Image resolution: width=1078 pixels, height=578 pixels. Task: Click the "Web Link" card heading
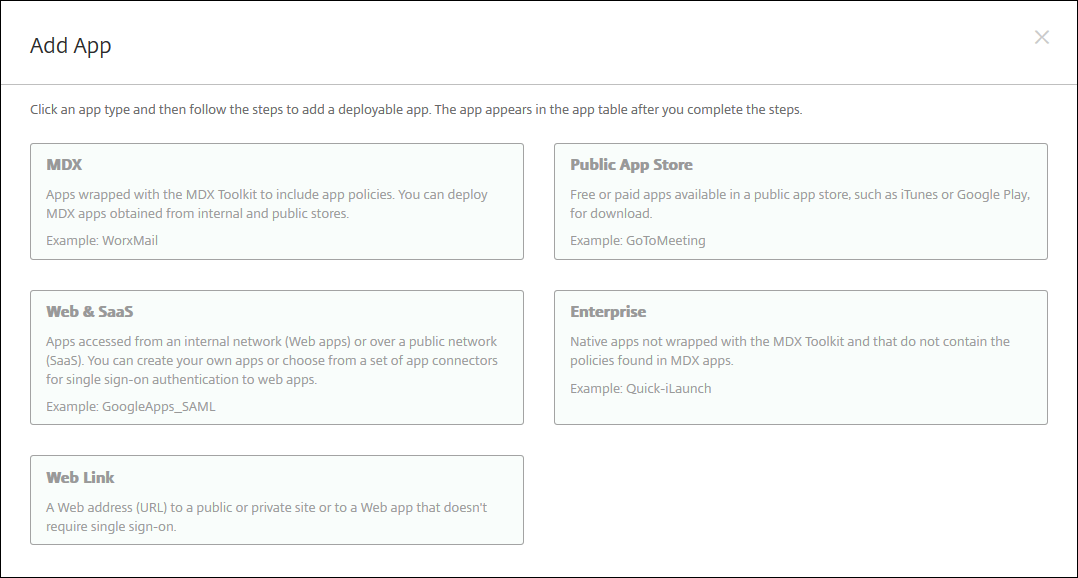(80, 477)
